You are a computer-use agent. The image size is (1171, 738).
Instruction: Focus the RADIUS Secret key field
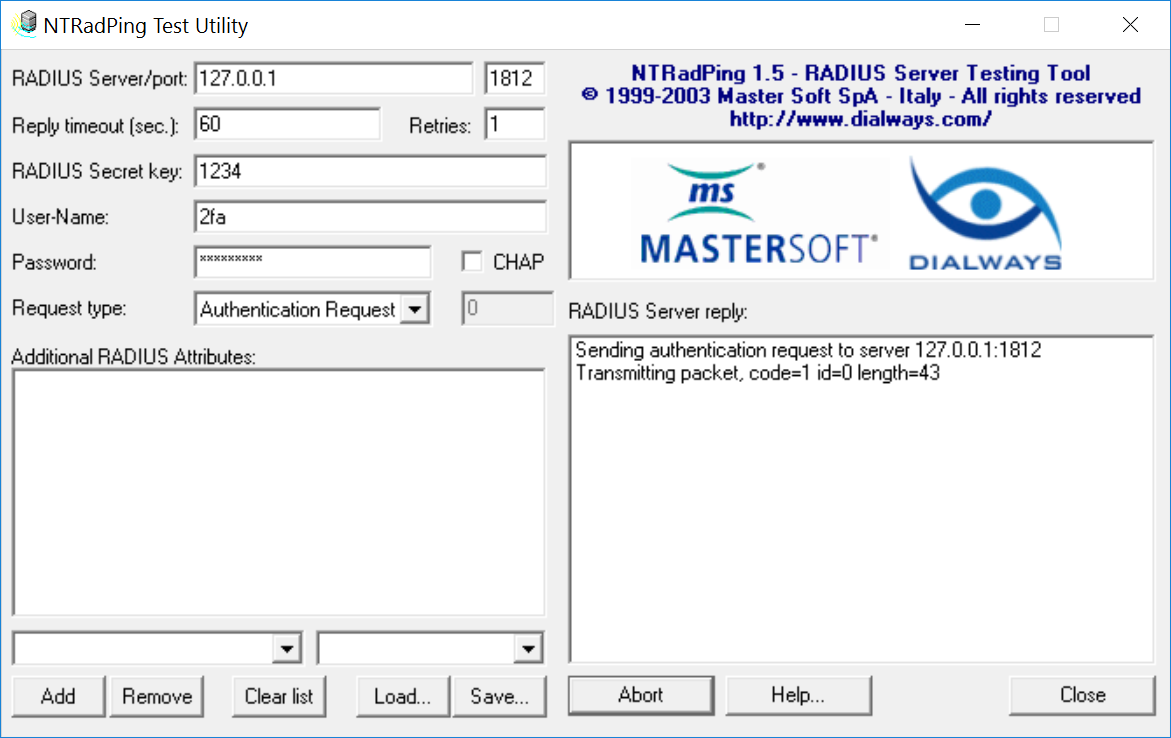point(370,171)
